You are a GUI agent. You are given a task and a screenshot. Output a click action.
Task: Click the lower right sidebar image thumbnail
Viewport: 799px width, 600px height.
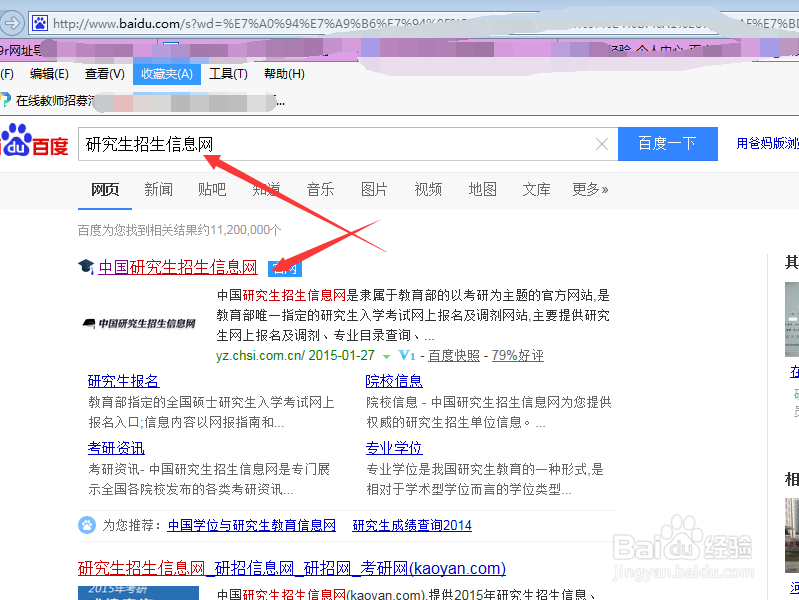(792, 535)
